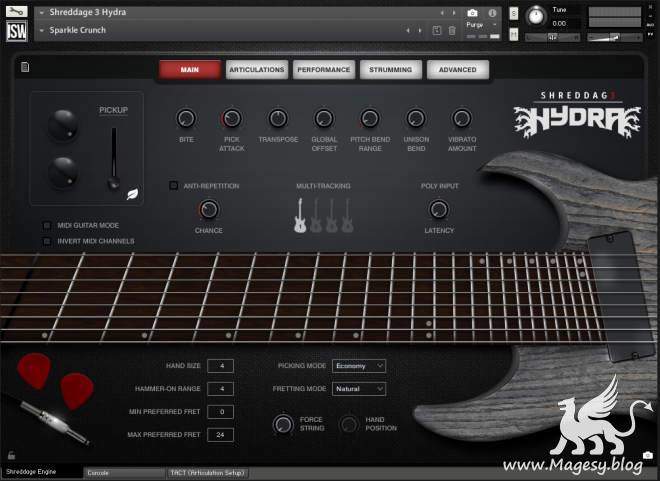This screenshot has width=660, height=481.
Task: Select TACT (Articulation Setup) bottom tab
Action: point(207,473)
